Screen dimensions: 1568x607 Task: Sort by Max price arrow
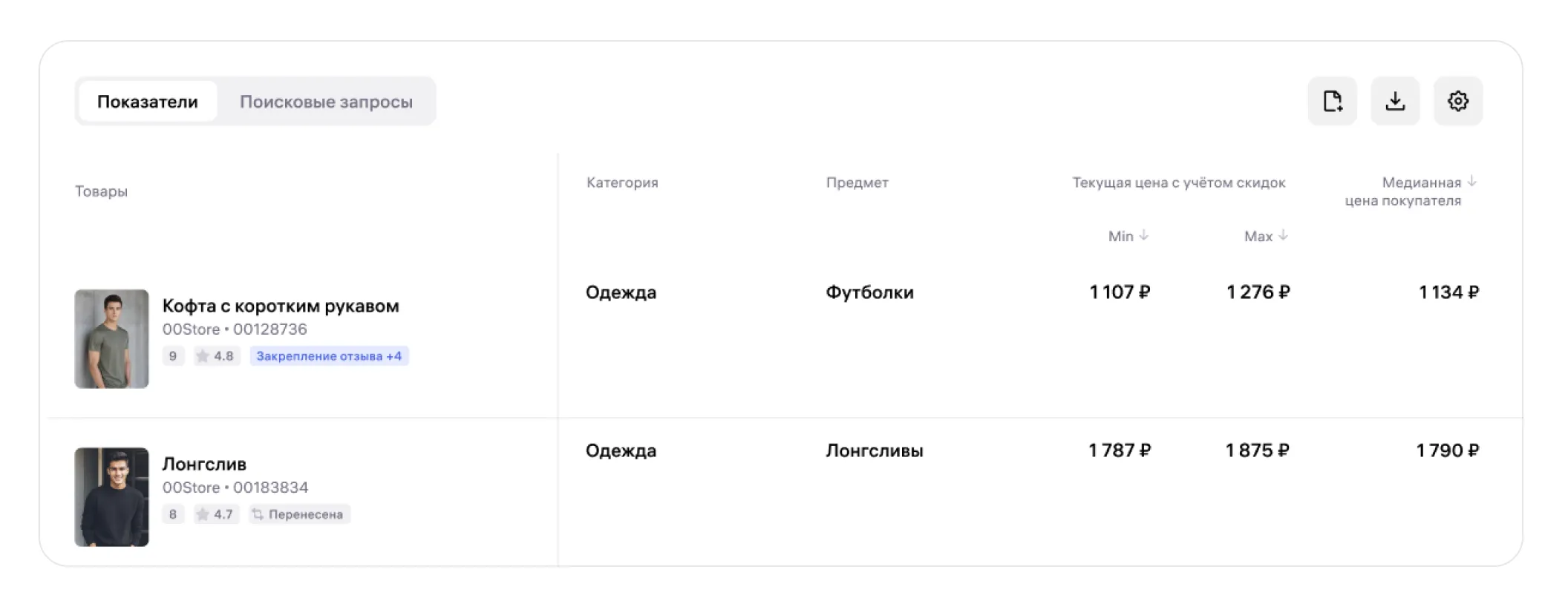tap(1283, 235)
